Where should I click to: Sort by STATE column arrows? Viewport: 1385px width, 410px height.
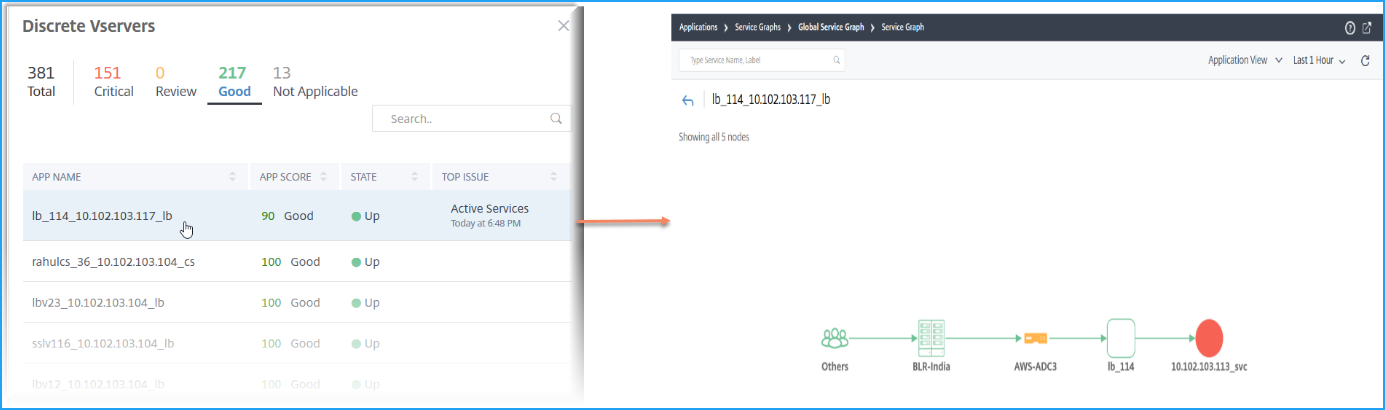(x=415, y=177)
